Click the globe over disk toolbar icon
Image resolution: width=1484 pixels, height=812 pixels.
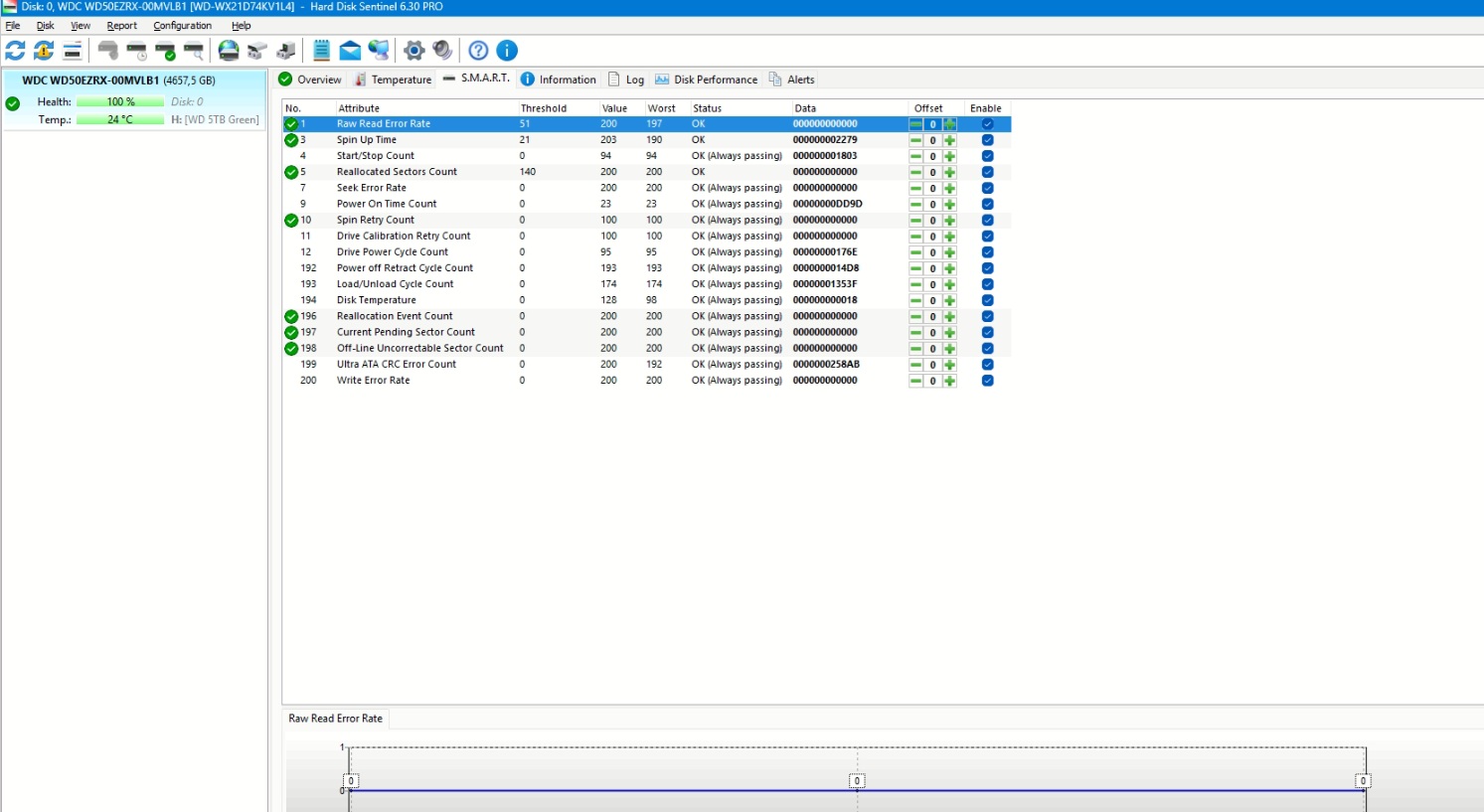click(229, 51)
